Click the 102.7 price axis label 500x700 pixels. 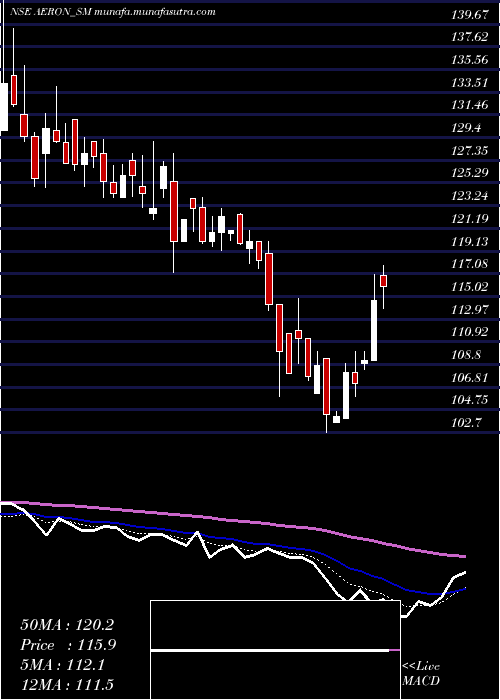click(x=467, y=423)
